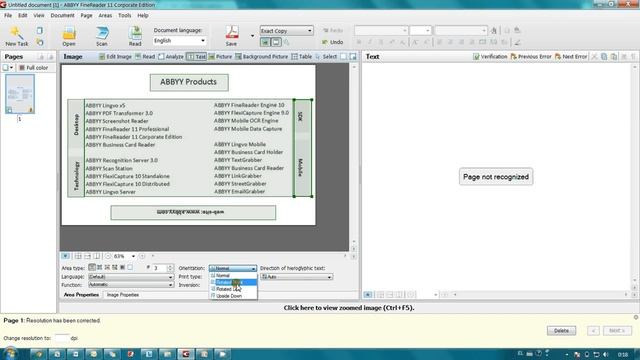Screen dimensions: 640x360
Task: Select the Picture area tool
Action: tap(220, 57)
